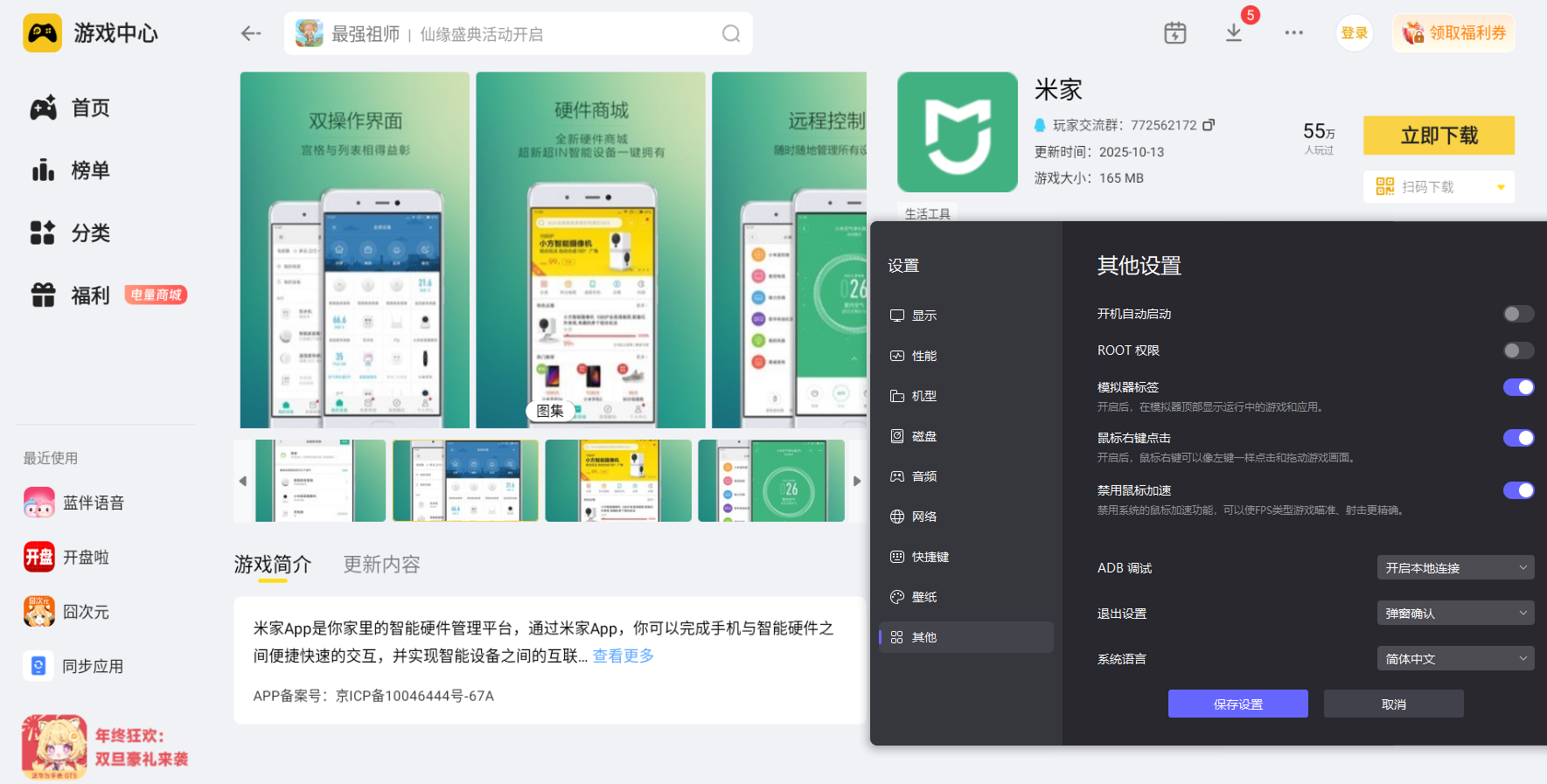Open the ADB 调试 dropdown
1547x784 pixels.
[x=1455, y=567]
